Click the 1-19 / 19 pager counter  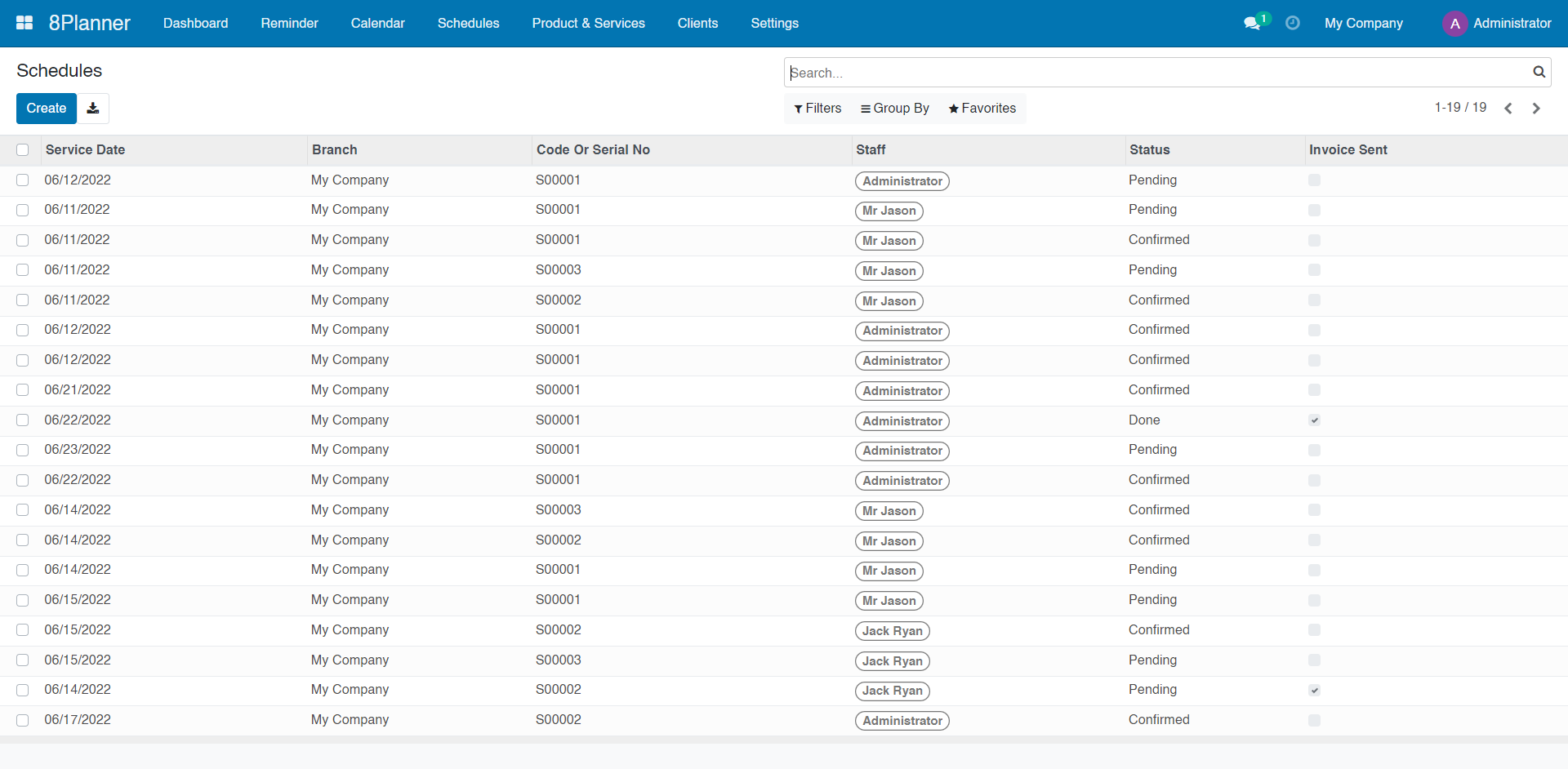pos(1460,108)
